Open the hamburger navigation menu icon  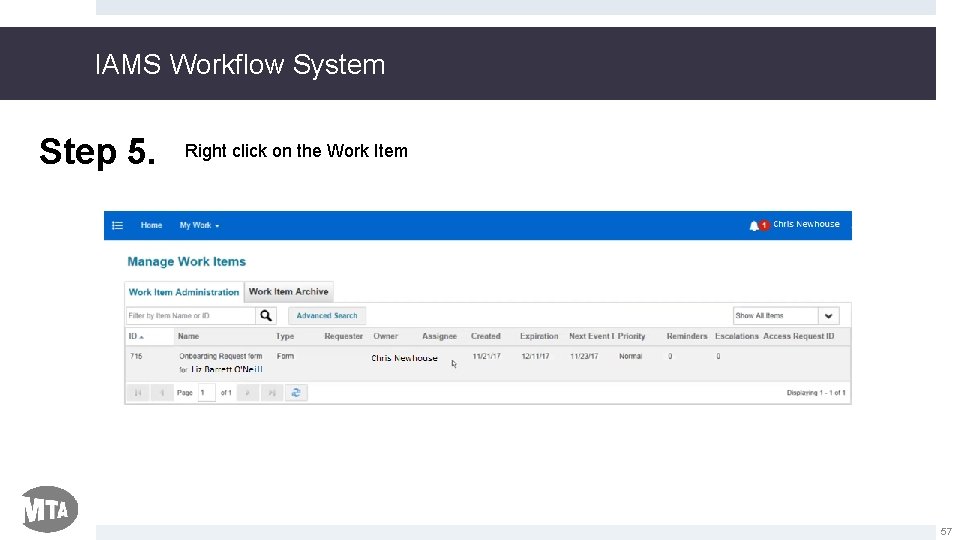118,225
